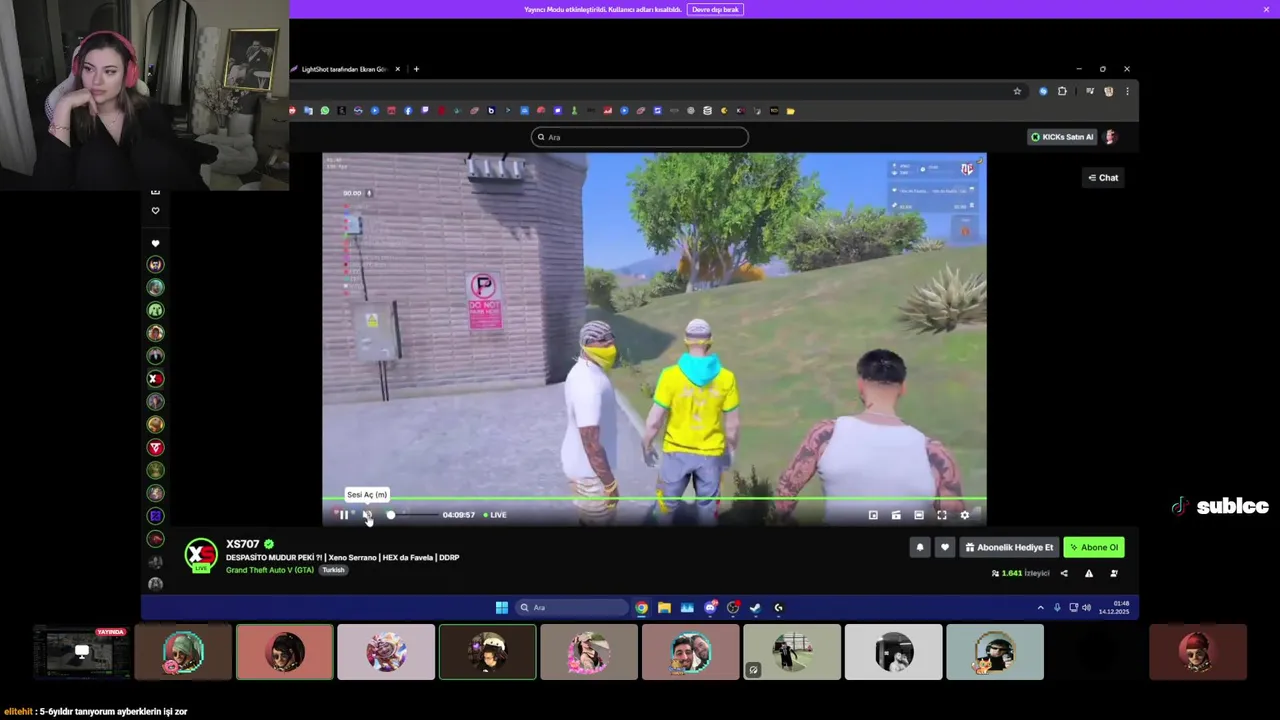
Task: Open Chrome three-dot menu
Action: (1127, 91)
